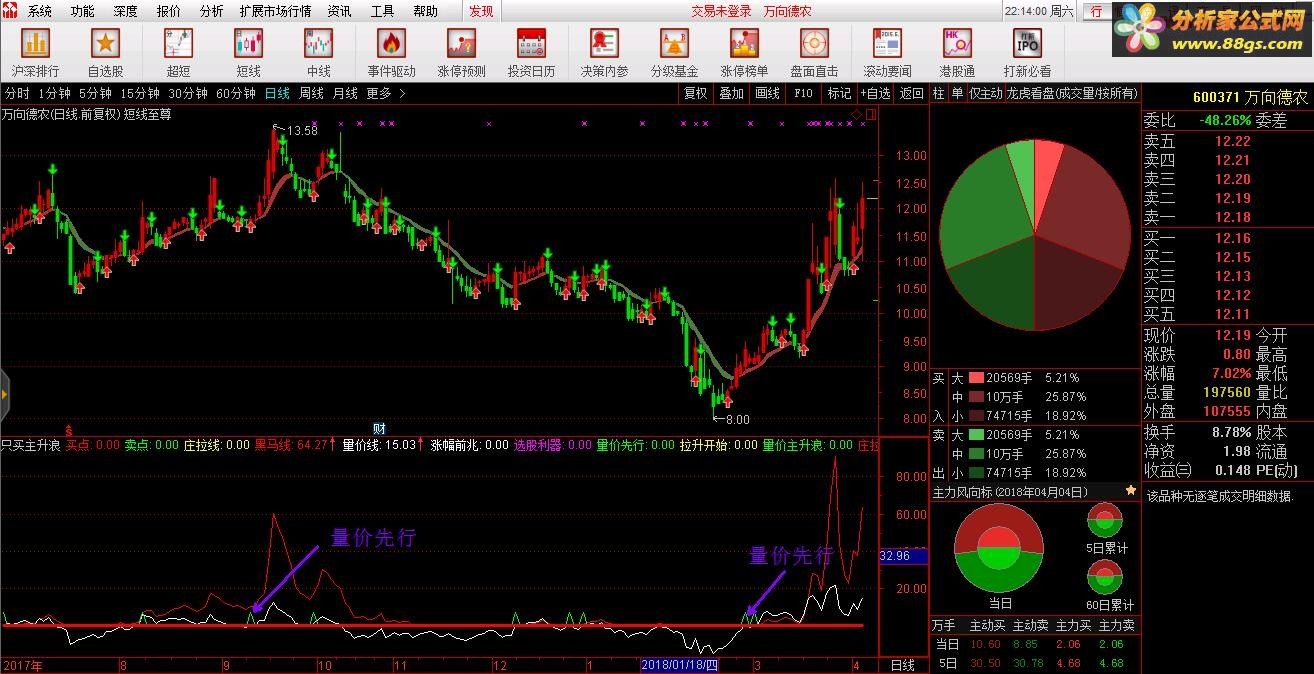Switch chart to 15分钟 period

pyautogui.click(x=141, y=93)
